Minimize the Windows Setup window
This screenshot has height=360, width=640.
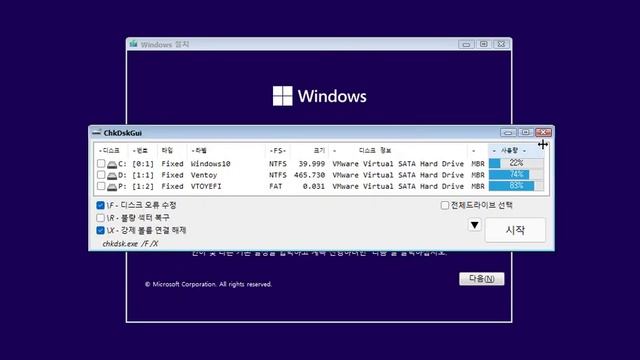466,44
